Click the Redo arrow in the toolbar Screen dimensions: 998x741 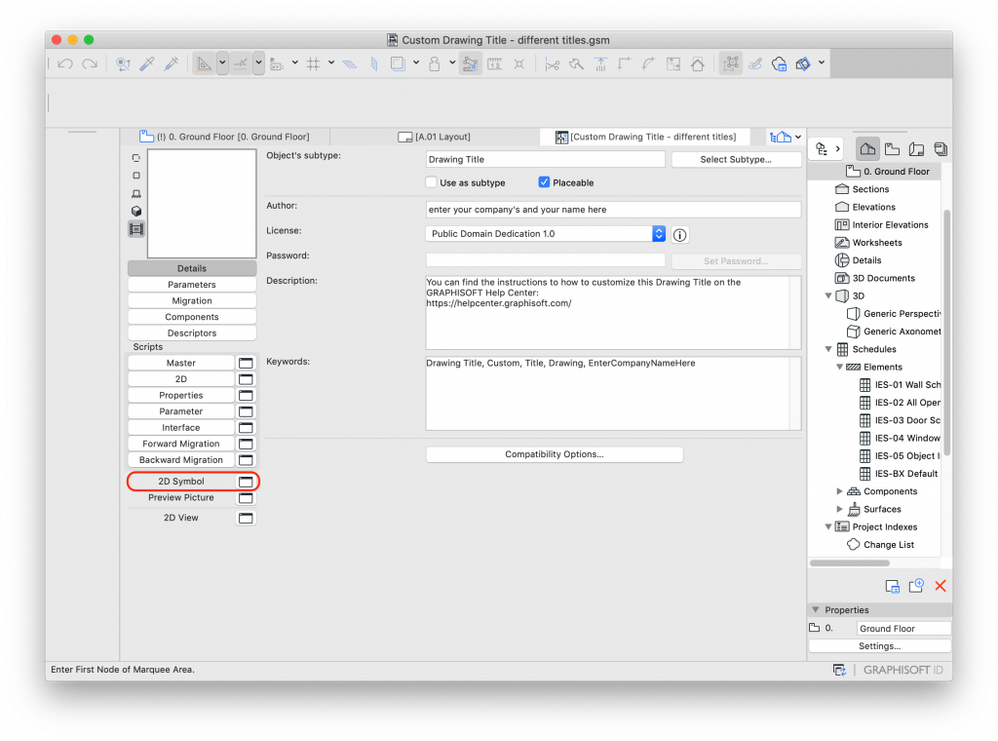pyautogui.click(x=90, y=64)
